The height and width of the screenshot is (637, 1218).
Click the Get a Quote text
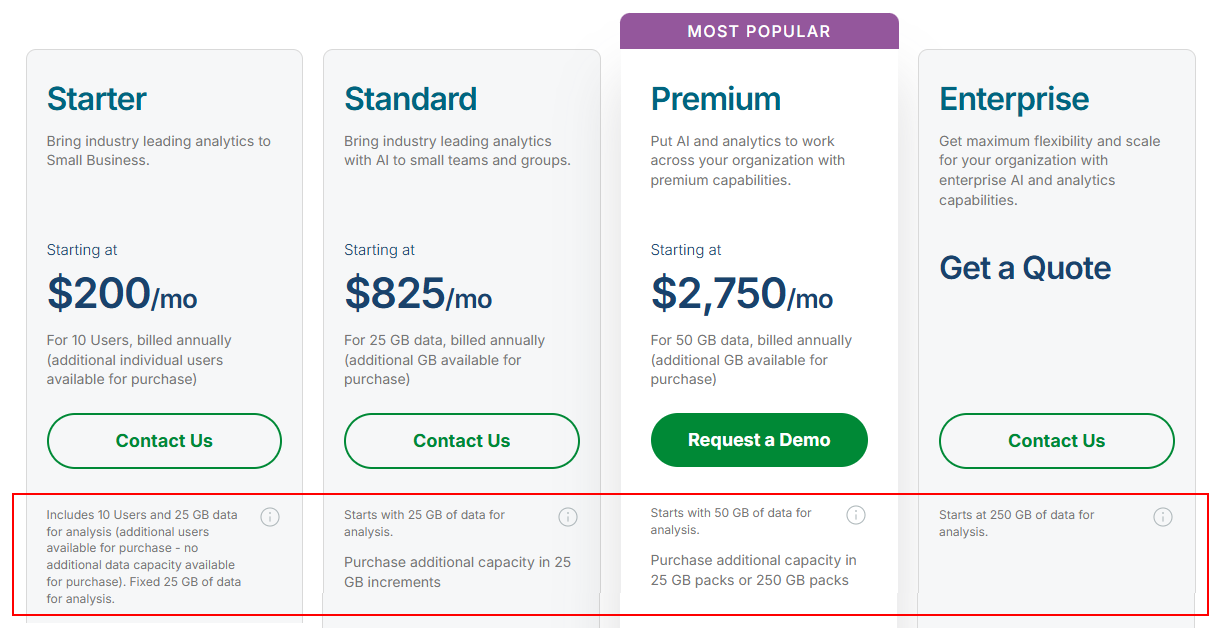point(1025,268)
